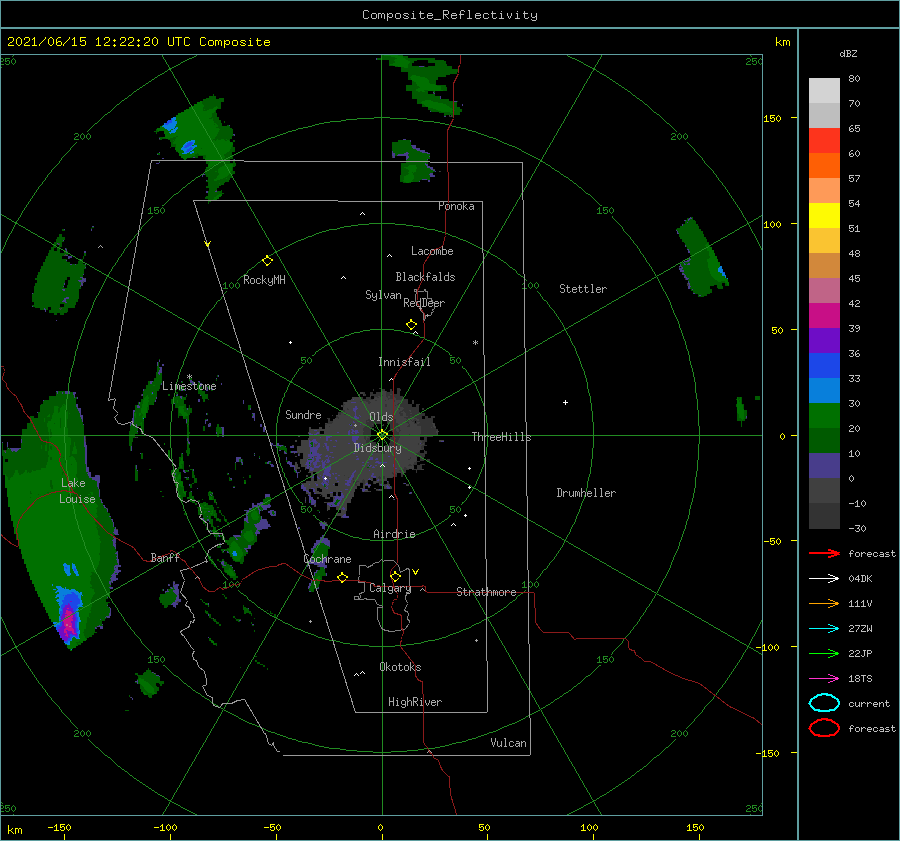
Task: Click the Cochrane label
Action: (327, 559)
